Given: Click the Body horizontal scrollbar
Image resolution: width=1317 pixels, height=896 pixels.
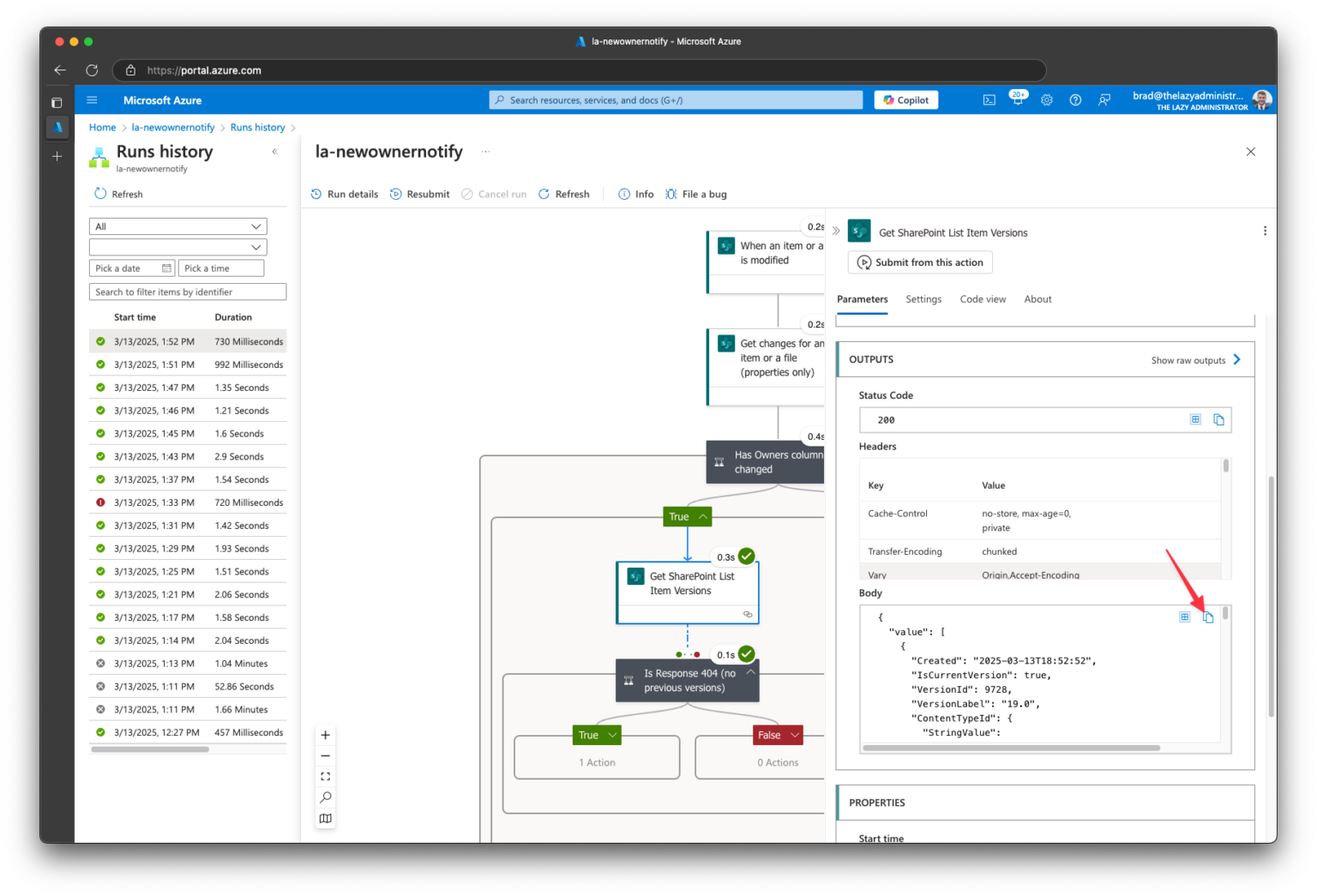Looking at the screenshot, I should (x=1011, y=748).
